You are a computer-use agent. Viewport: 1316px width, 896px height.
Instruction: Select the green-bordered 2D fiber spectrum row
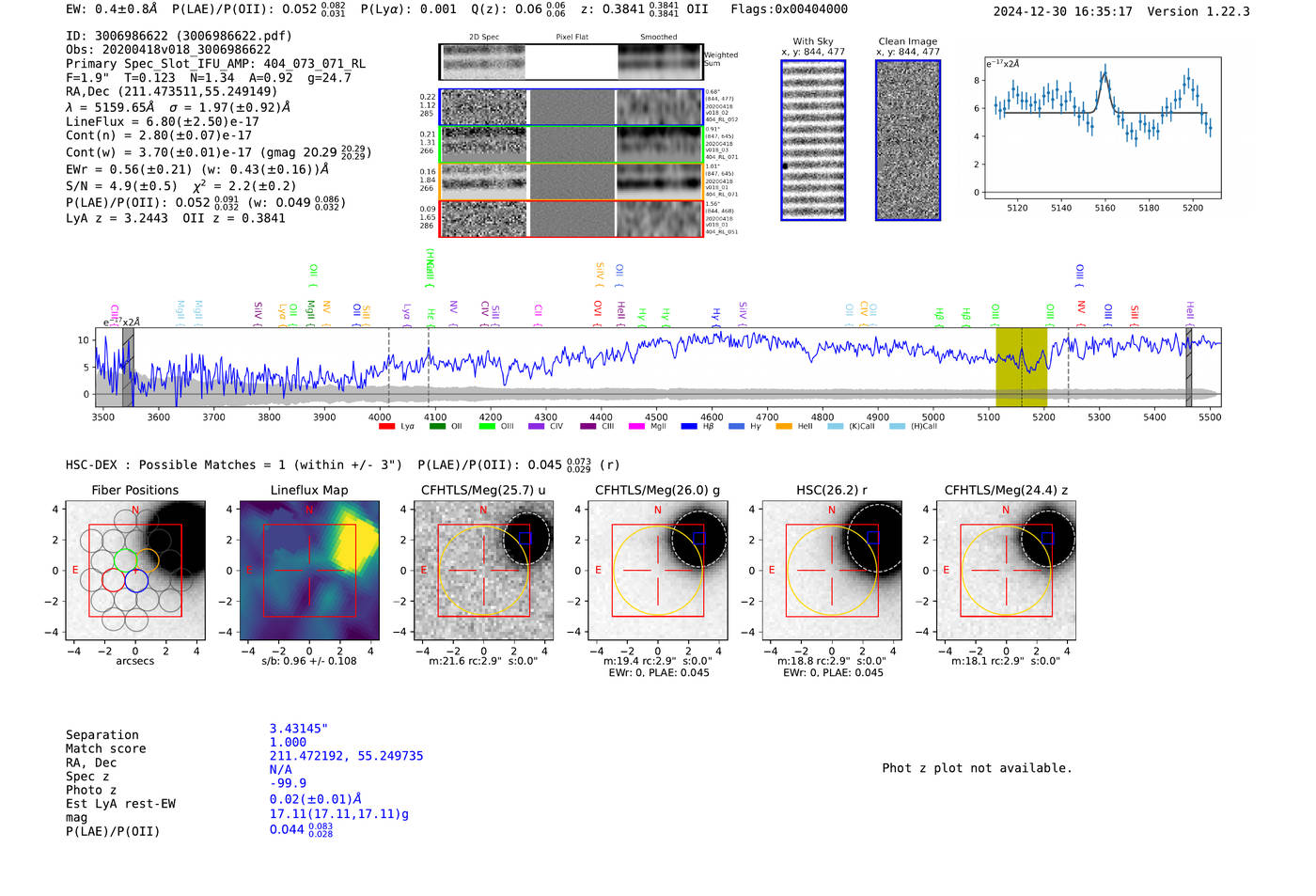click(572, 145)
